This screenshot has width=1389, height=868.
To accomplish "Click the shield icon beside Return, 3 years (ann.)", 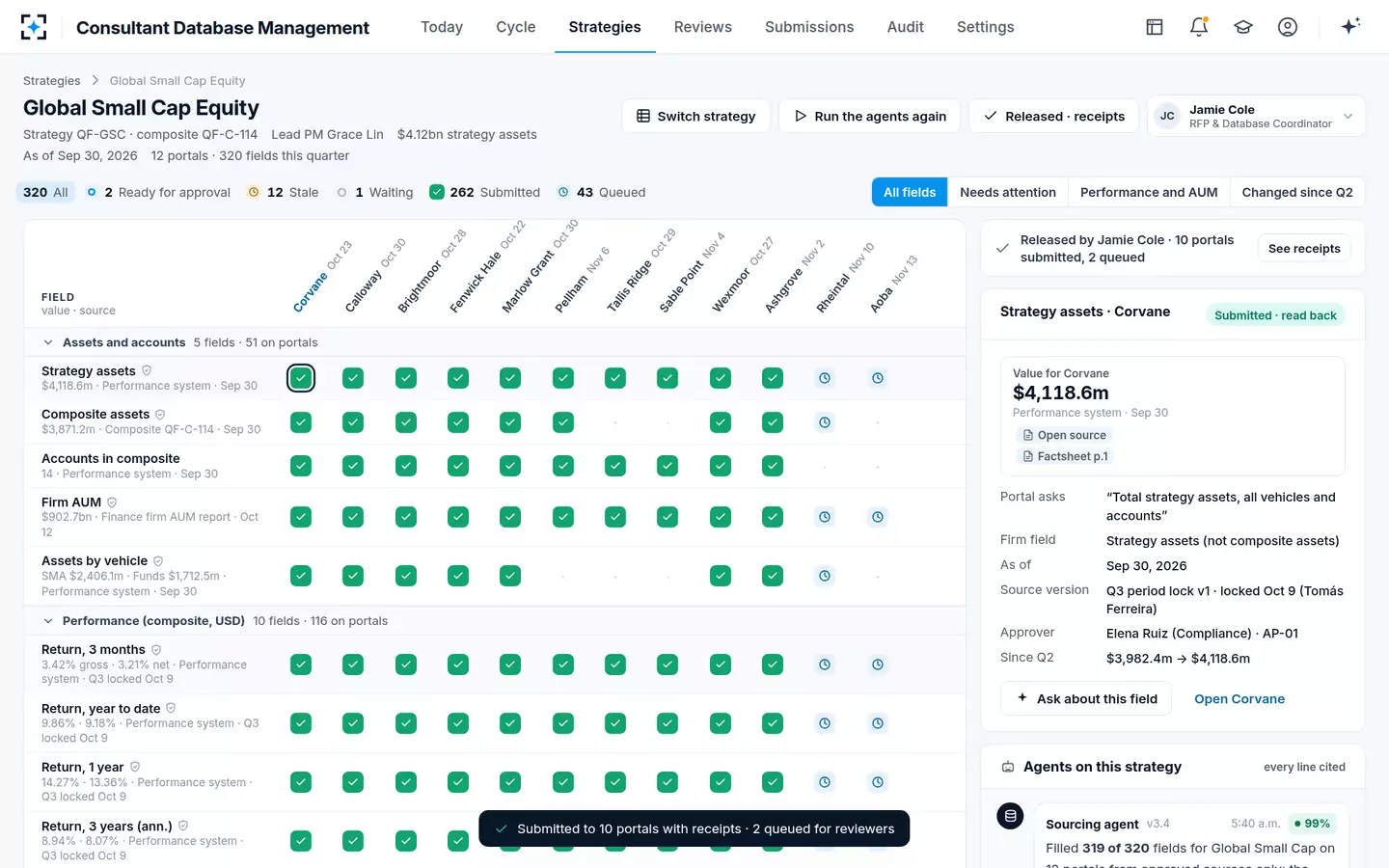I will pyautogui.click(x=183, y=826).
